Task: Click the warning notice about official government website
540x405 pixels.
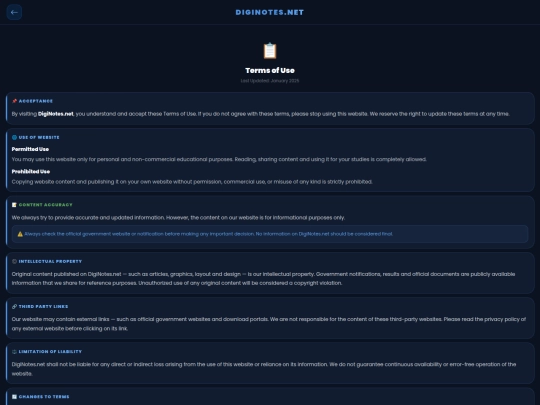Action: point(270,234)
